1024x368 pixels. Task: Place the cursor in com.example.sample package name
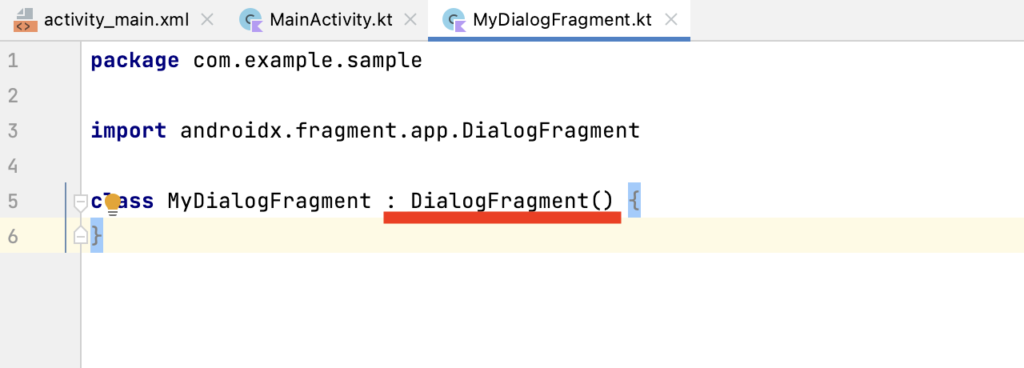[x=308, y=61]
